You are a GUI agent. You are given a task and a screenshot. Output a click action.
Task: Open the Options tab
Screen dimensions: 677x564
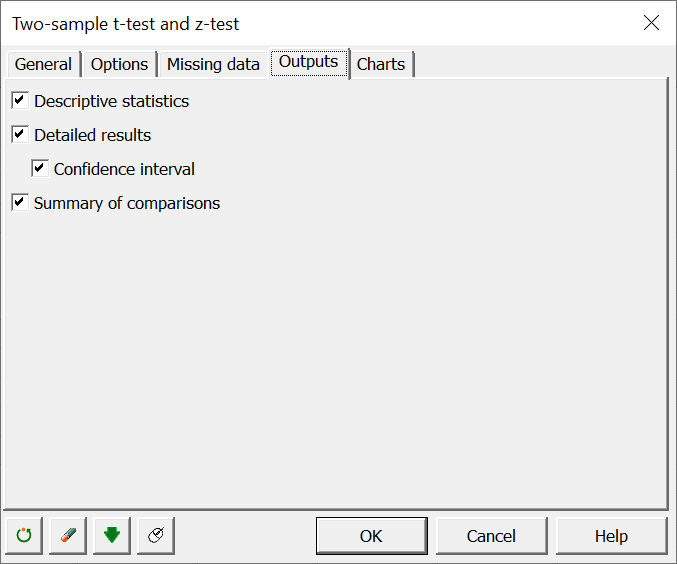click(x=120, y=64)
